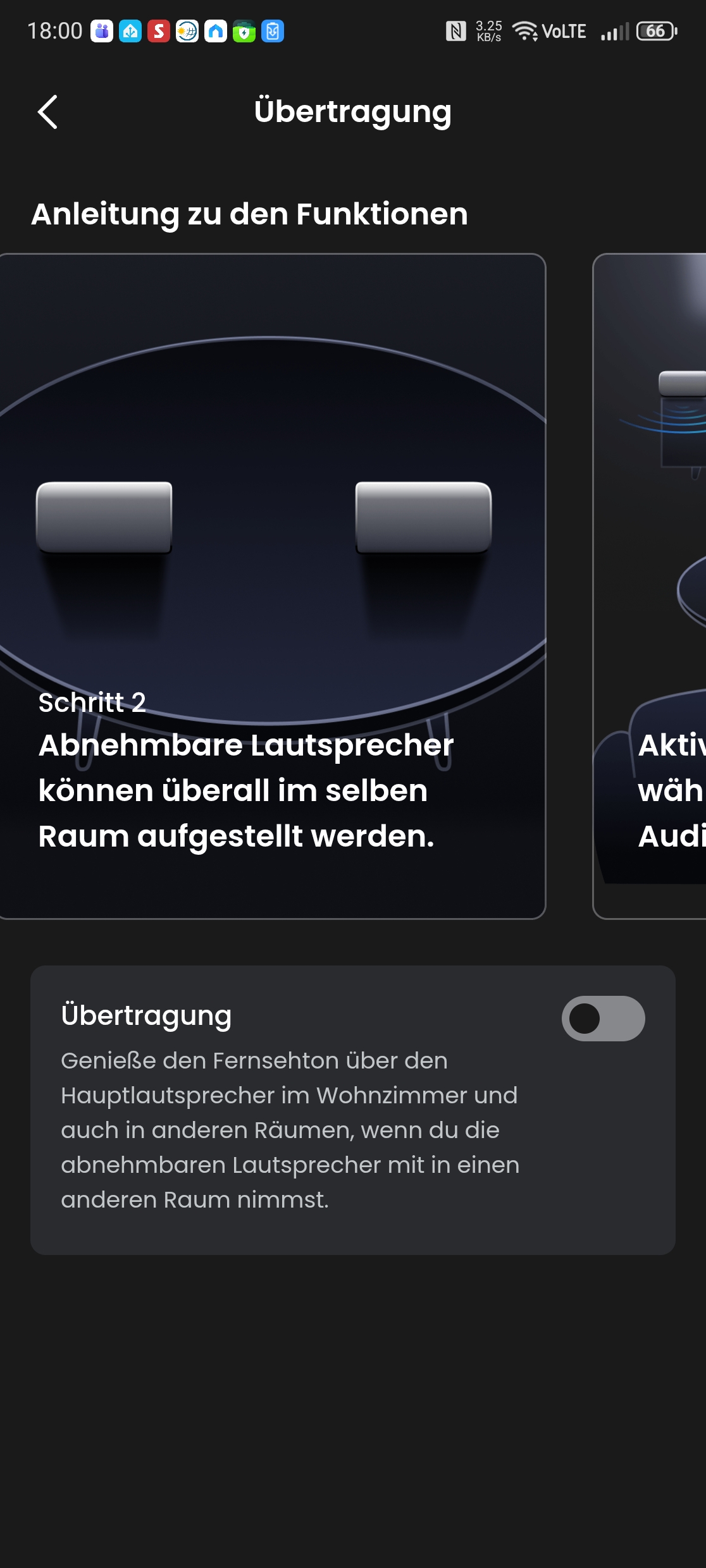Tap the NFC status icon

point(455,31)
